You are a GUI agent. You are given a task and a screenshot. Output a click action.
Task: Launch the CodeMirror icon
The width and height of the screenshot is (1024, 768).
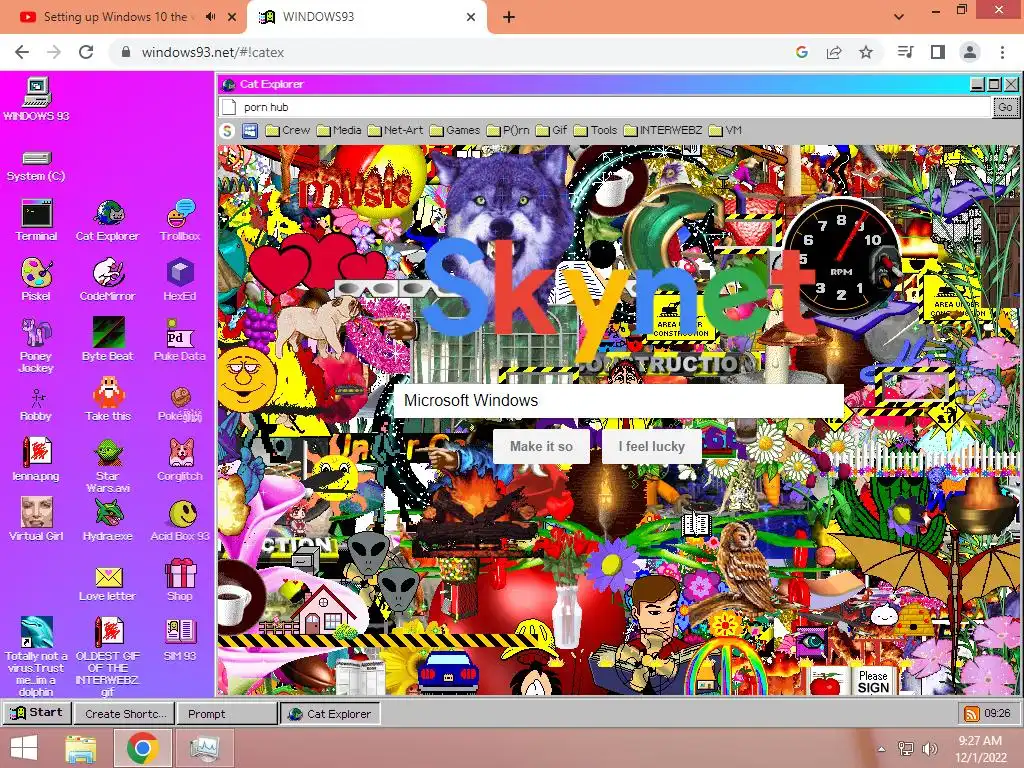click(108, 280)
